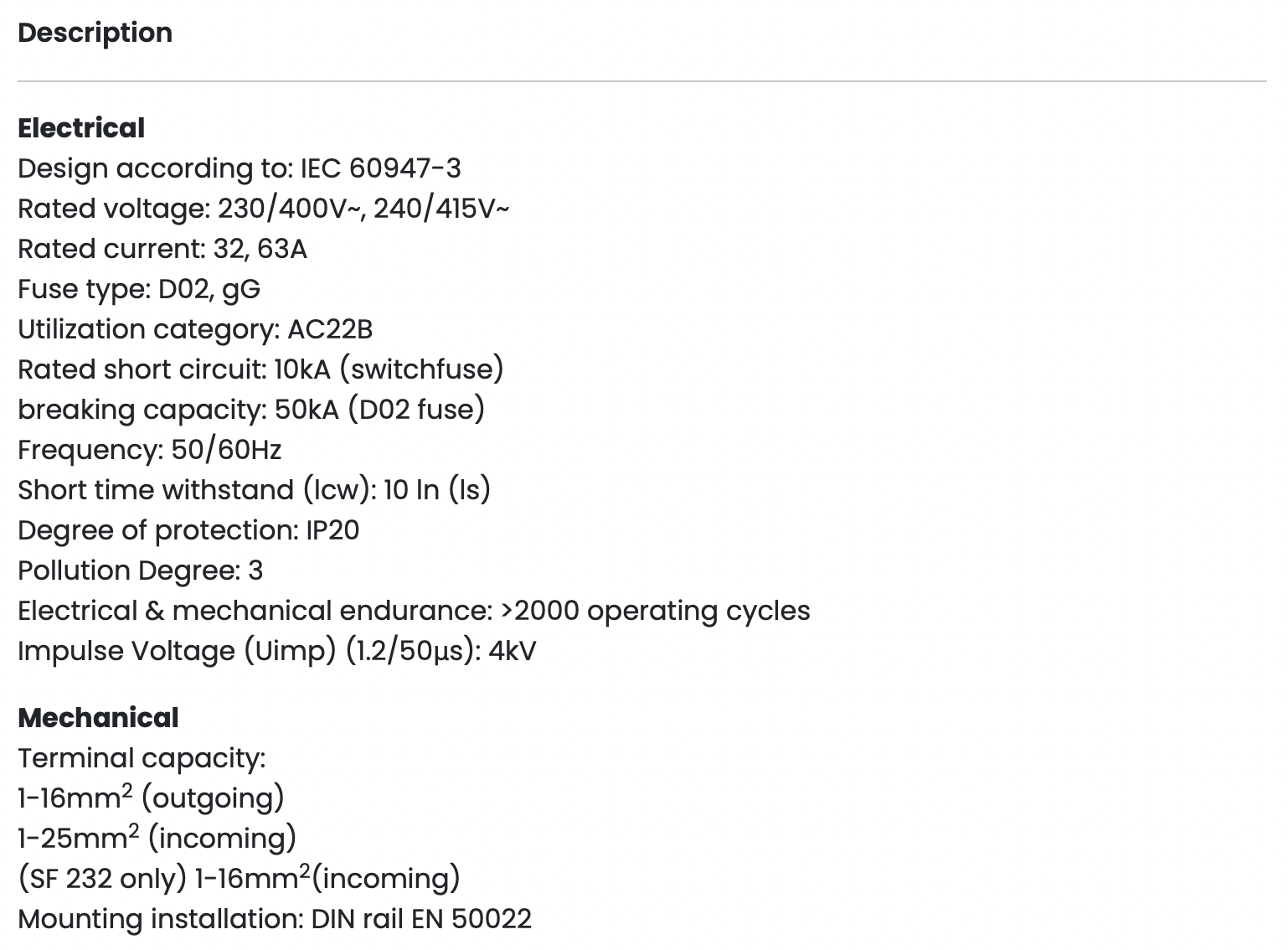This screenshot has width=1288, height=950.
Task: Click 1-16mm² (outgoing) text
Action: click(x=152, y=797)
